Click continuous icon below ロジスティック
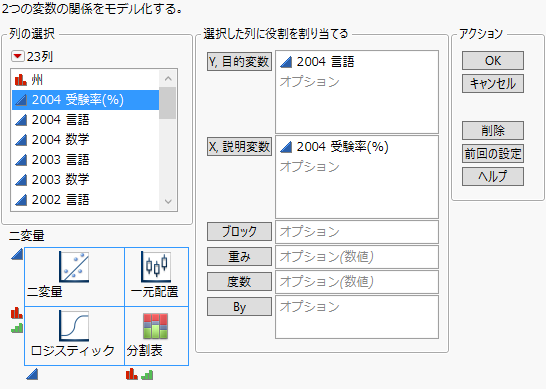 coord(32,374)
